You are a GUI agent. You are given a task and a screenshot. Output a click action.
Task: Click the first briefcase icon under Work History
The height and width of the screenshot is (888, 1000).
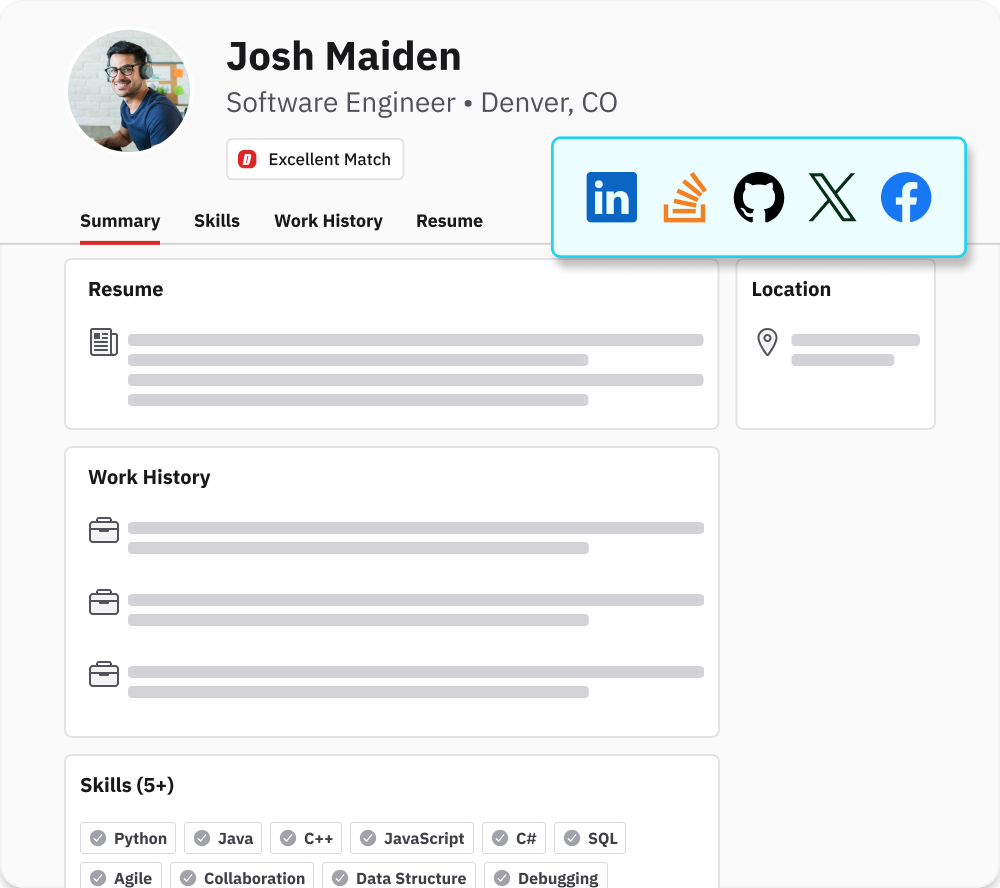(104, 530)
